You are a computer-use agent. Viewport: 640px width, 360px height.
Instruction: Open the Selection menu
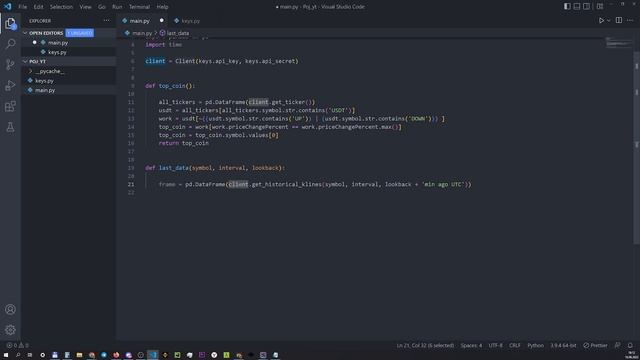(x=61, y=7)
